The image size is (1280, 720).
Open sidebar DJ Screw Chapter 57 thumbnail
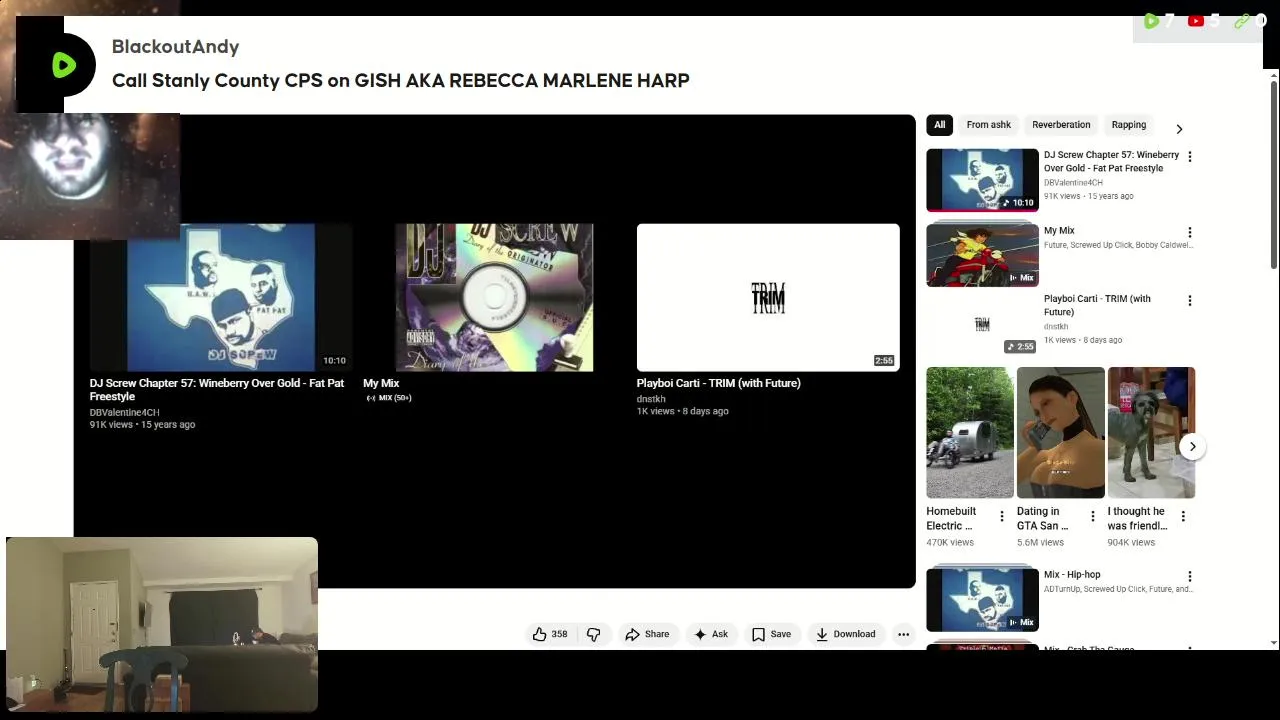tap(982, 180)
